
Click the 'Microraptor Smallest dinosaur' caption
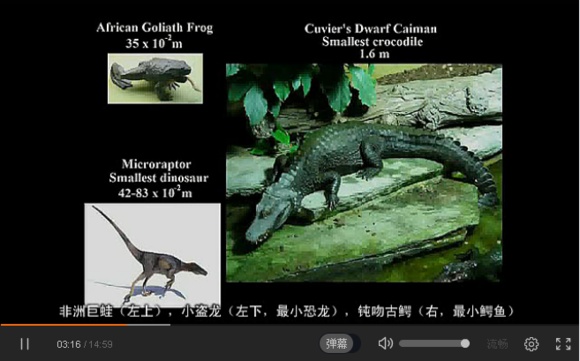click(158, 171)
